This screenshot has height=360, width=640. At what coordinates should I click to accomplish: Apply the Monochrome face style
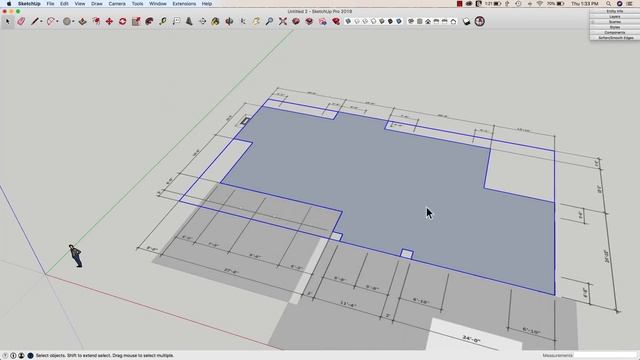click(x=398, y=21)
